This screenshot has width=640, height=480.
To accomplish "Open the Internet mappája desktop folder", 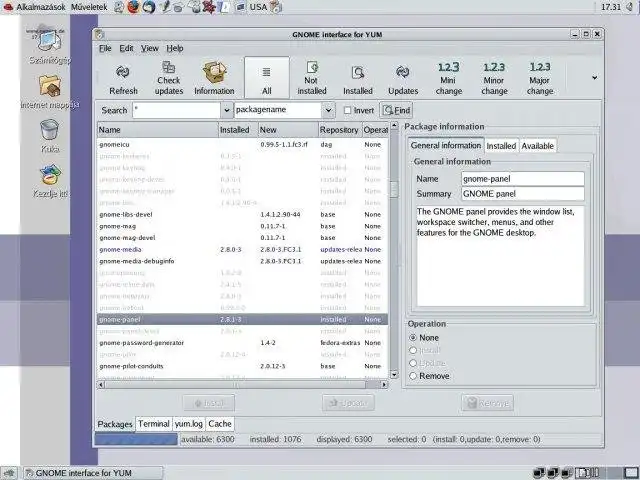I will click(50, 92).
